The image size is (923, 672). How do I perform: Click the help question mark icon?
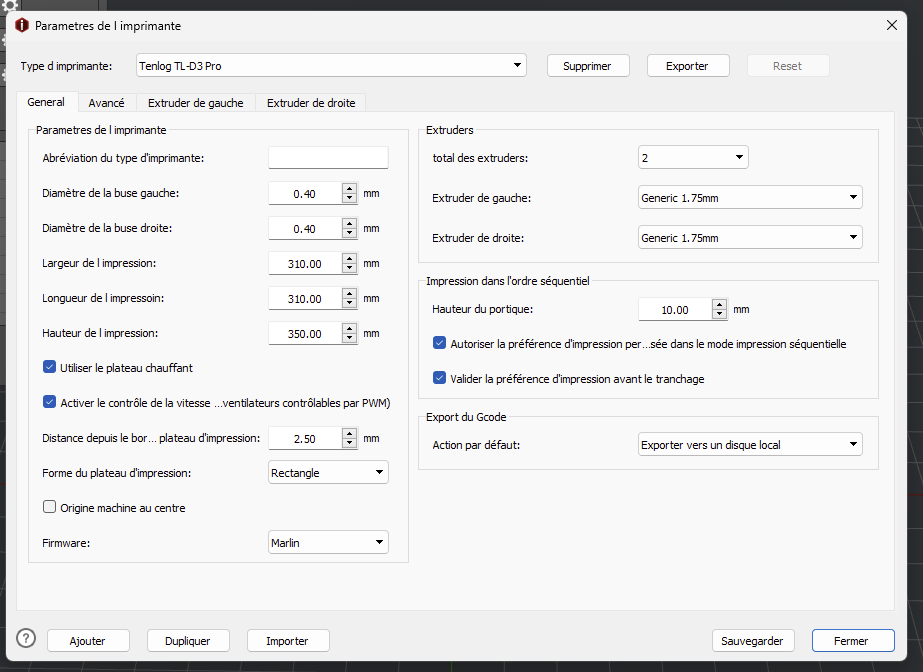click(x=26, y=638)
